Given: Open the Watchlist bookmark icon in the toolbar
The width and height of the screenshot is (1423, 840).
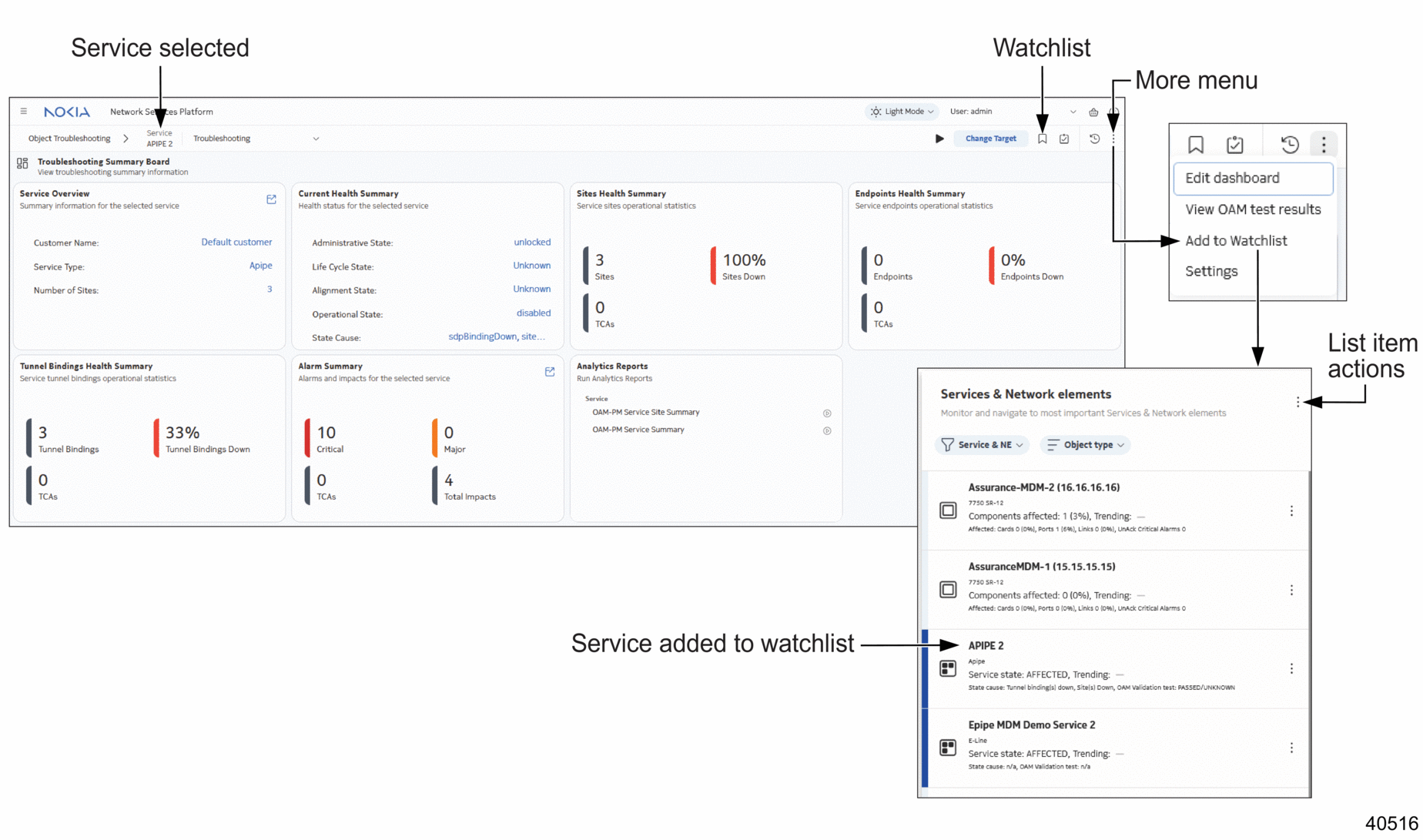Looking at the screenshot, I should (x=1043, y=139).
